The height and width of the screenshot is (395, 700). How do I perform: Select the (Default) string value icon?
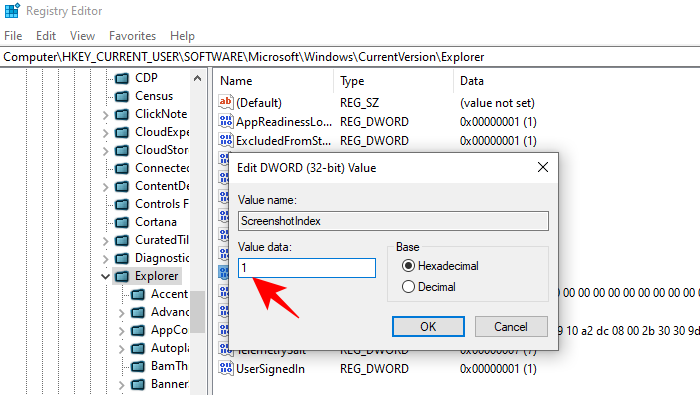[x=226, y=102]
